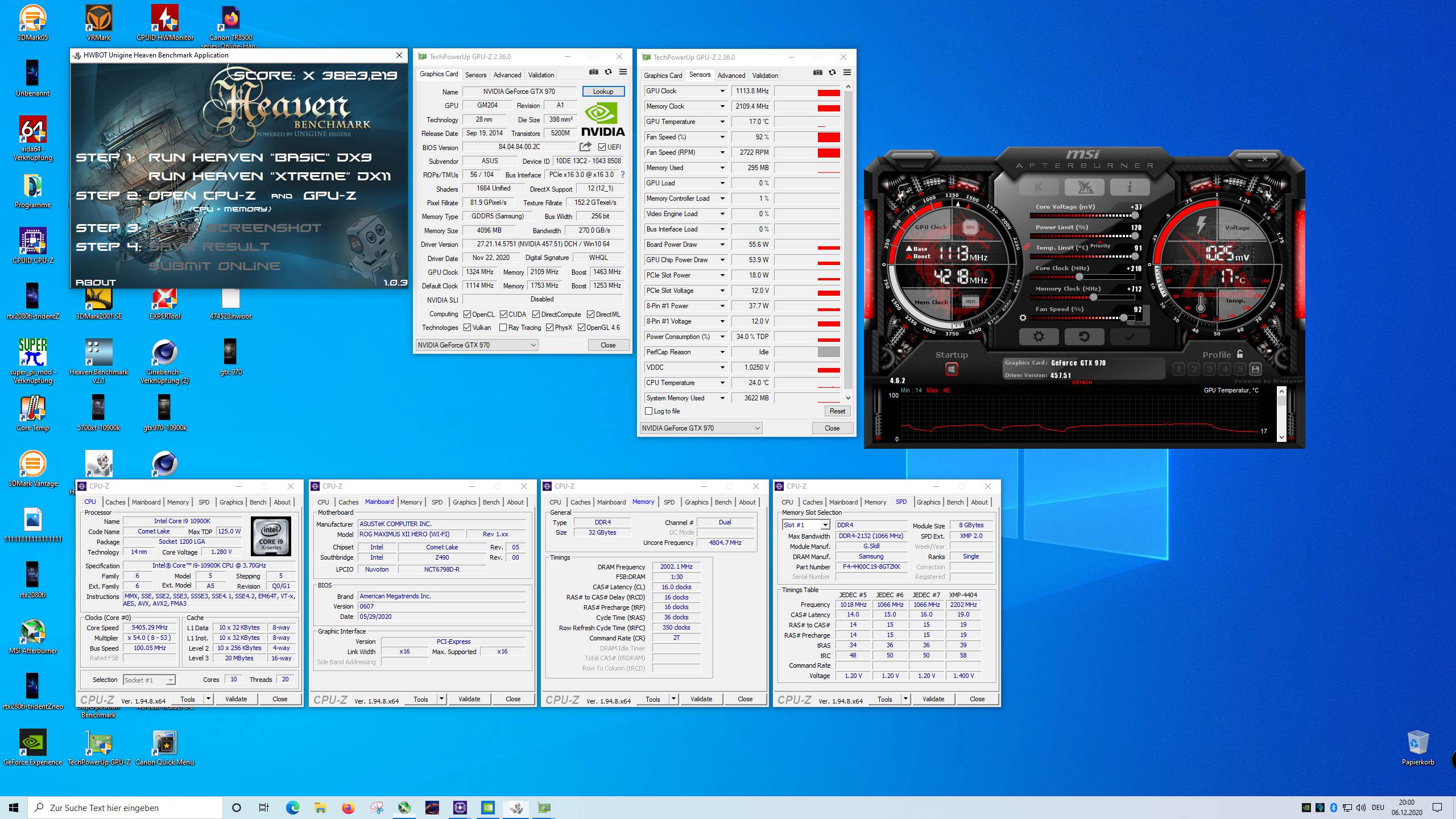Toggle the DirectCompute checkbox

[x=536, y=315]
